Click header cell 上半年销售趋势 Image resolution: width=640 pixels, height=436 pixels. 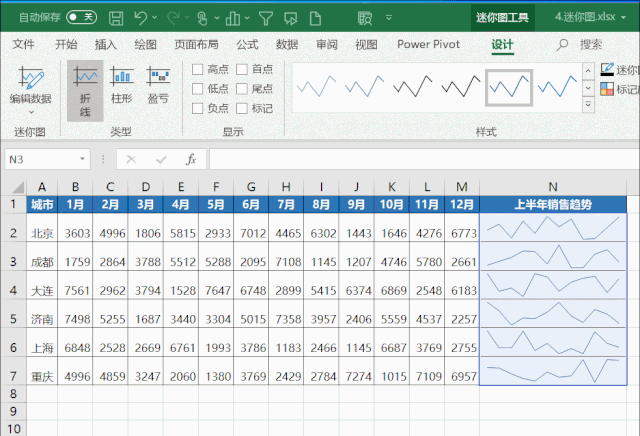click(x=553, y=204)
